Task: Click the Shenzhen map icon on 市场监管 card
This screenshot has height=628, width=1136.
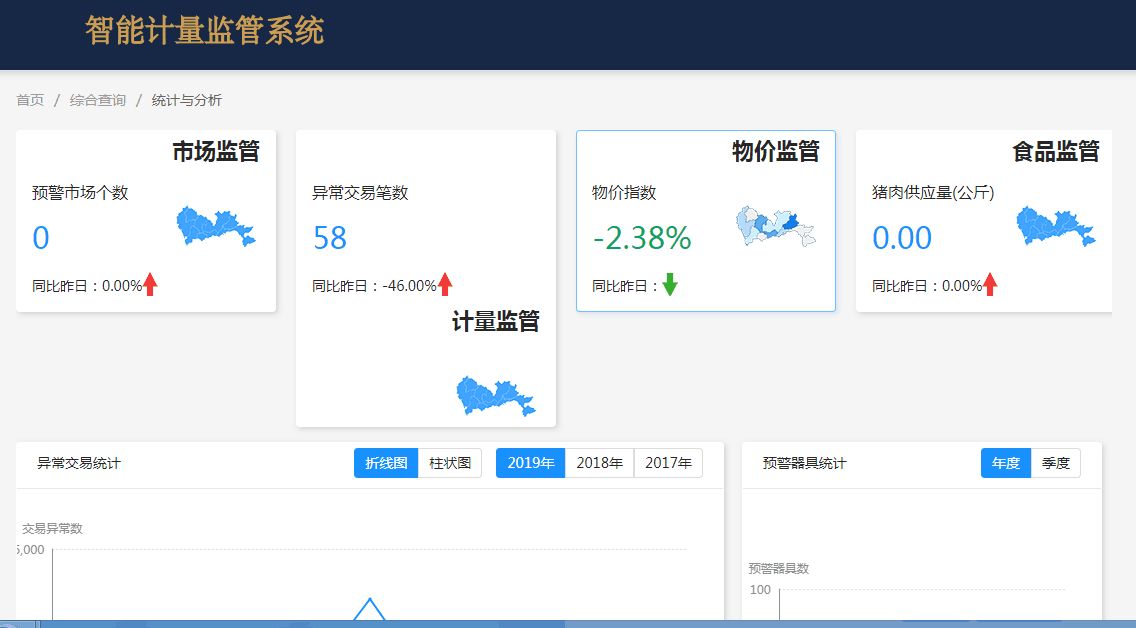Action: (x=216, y=225)
